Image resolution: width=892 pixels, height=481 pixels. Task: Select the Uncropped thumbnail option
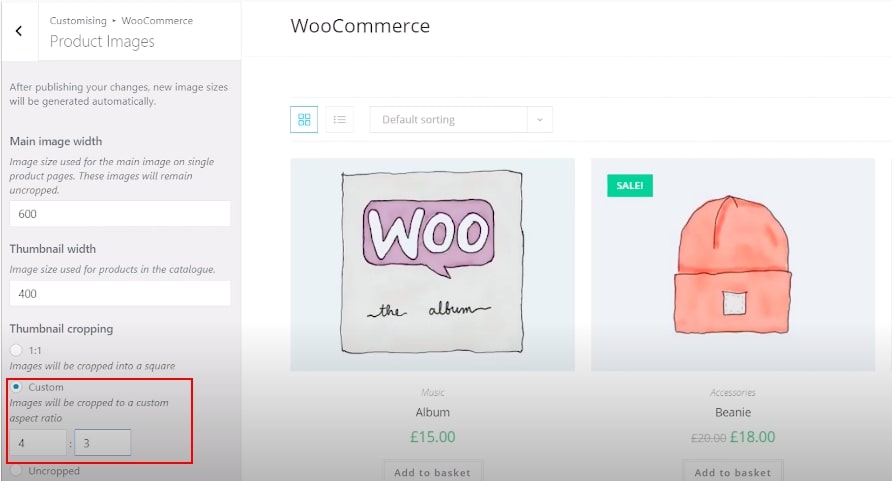16,471
